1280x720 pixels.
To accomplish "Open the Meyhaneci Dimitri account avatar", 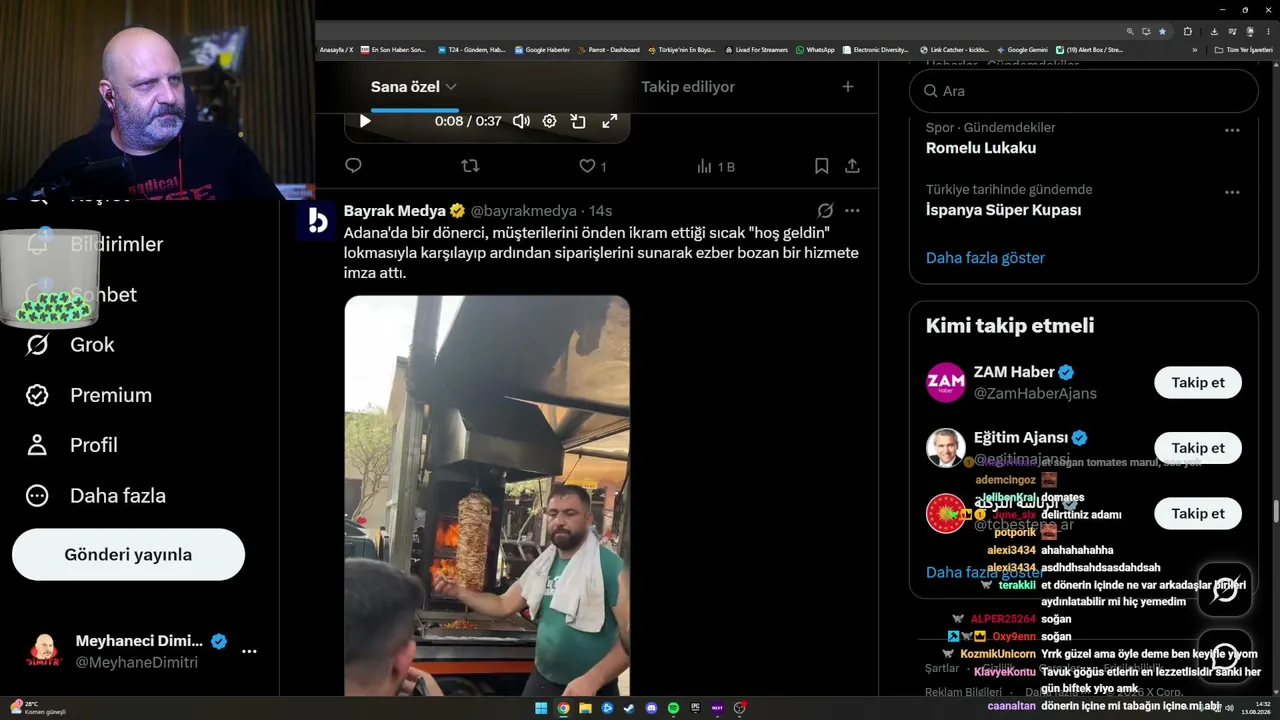I will pos(43,651).
